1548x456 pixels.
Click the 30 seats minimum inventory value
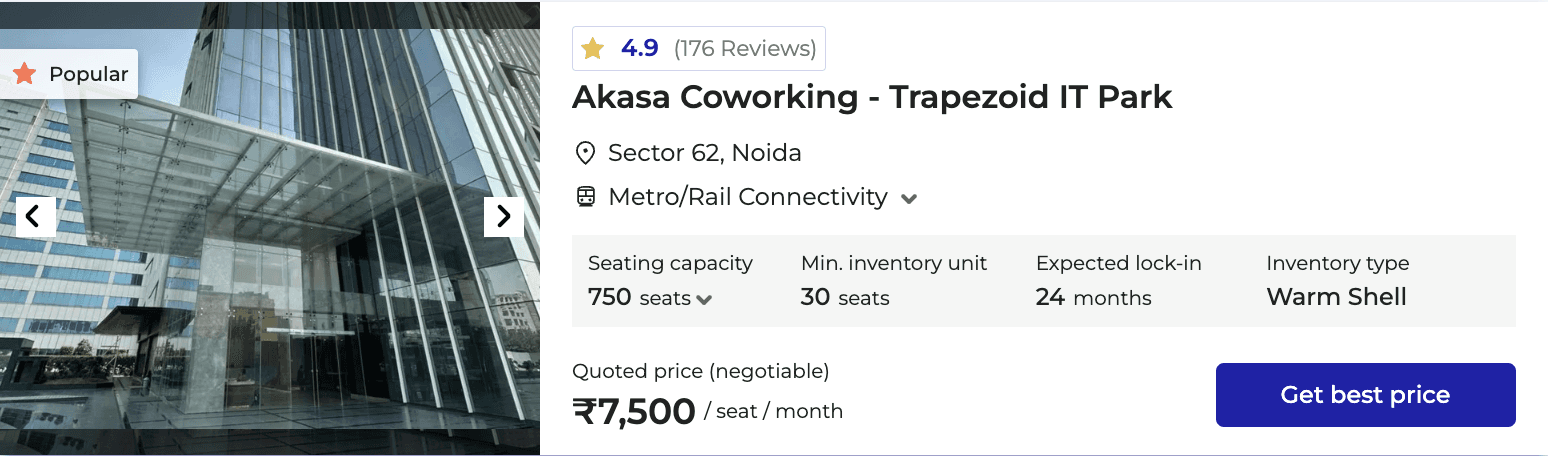point(845,297)
